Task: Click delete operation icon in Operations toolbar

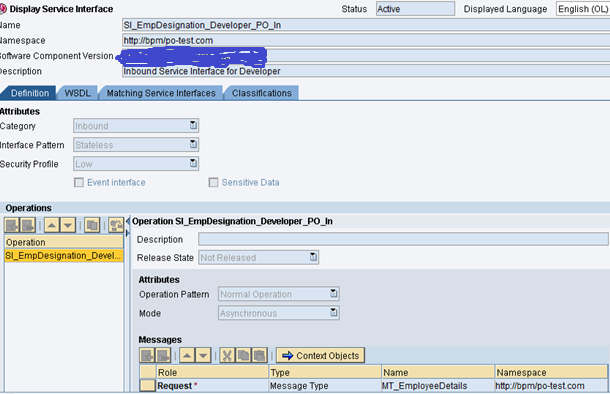Action: [28, 225]
